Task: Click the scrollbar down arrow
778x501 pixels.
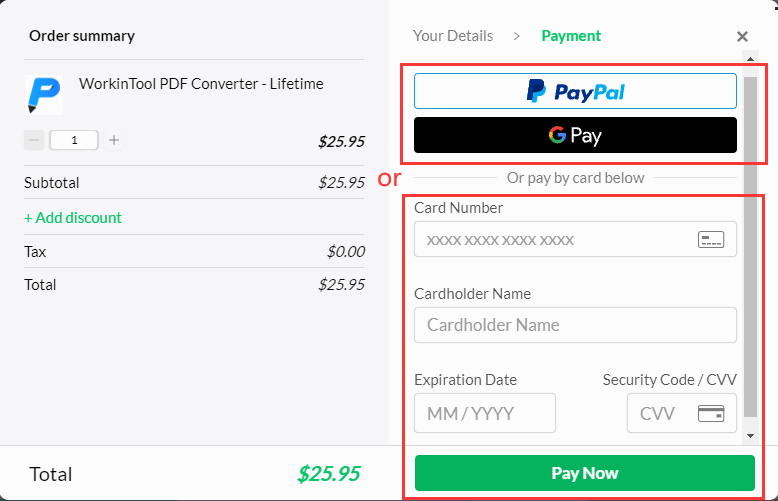Action: coord(750,436)
